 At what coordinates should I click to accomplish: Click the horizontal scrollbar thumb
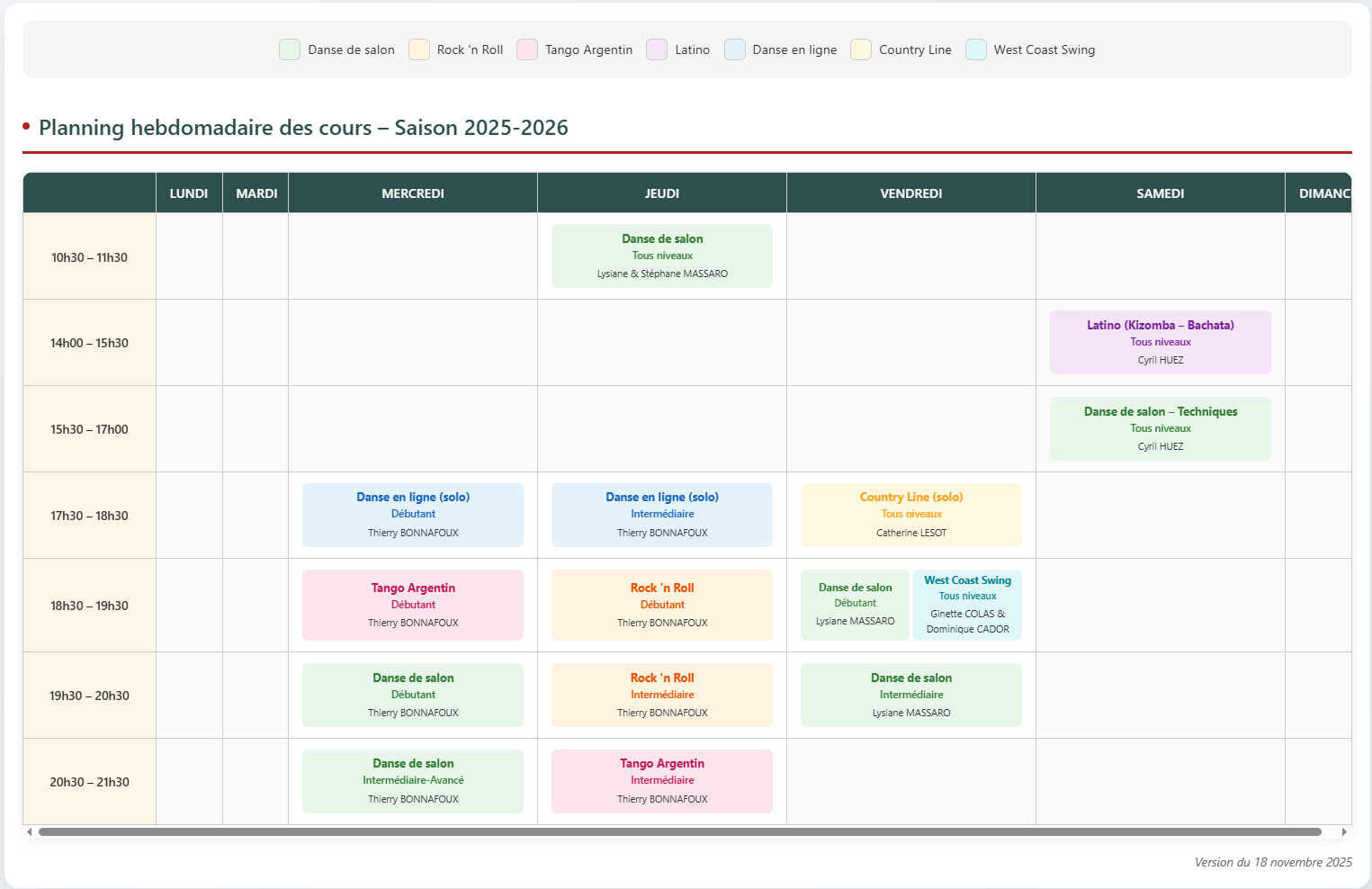[679, 832]
